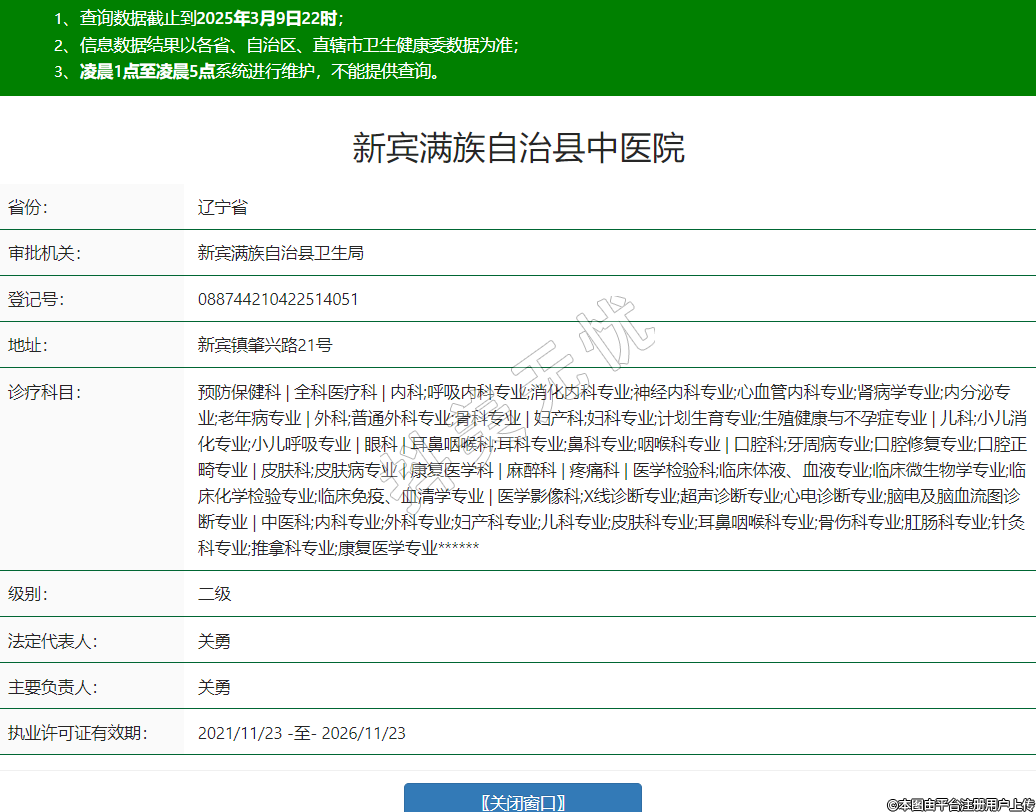The height and width of the screenshot is (812, 1036).
Task: Select registration number 088744210422514051
Action: point(278,300)
